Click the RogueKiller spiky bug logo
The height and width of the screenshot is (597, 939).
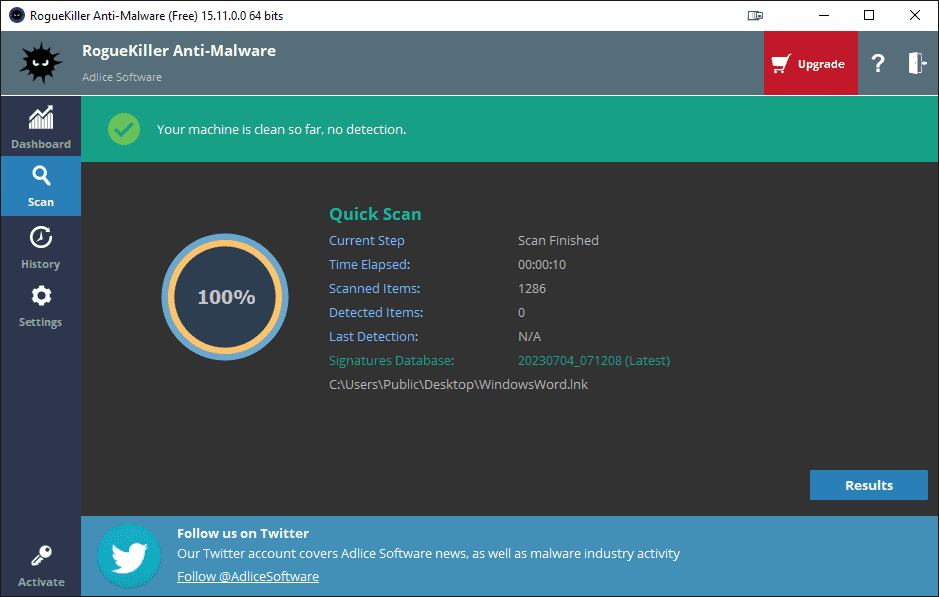tap(41, 63)
